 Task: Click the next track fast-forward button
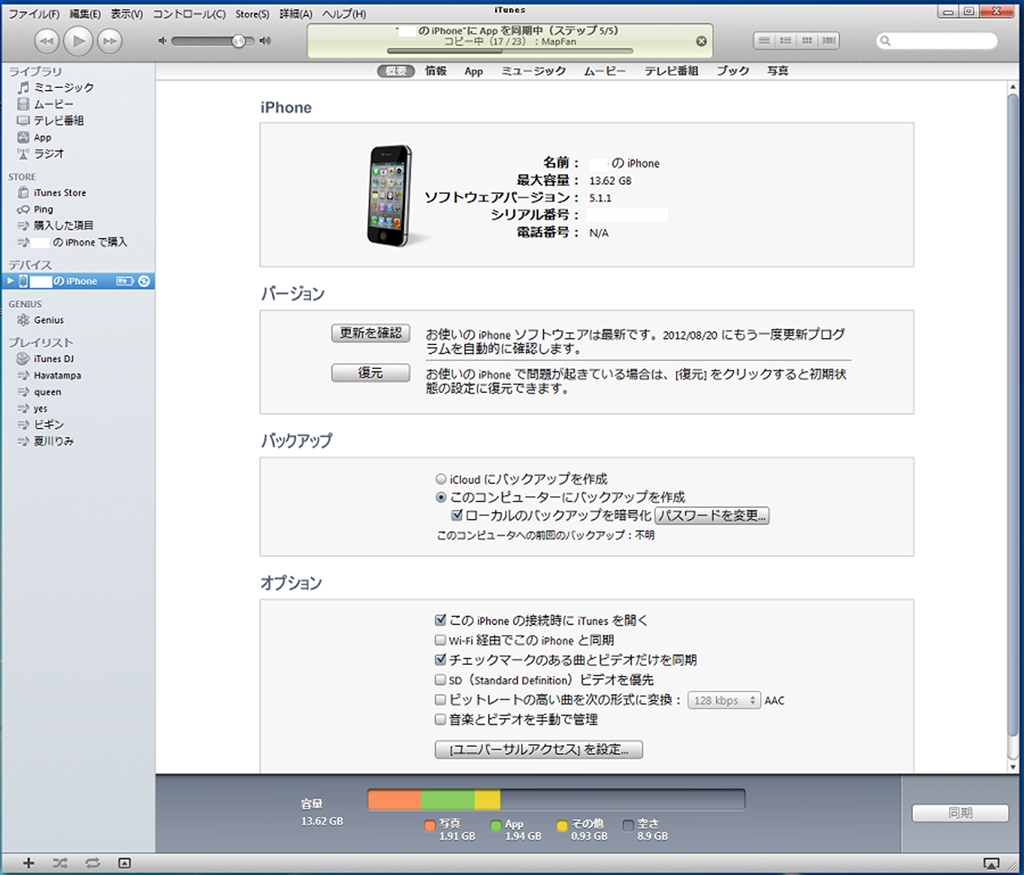point(110,41)
